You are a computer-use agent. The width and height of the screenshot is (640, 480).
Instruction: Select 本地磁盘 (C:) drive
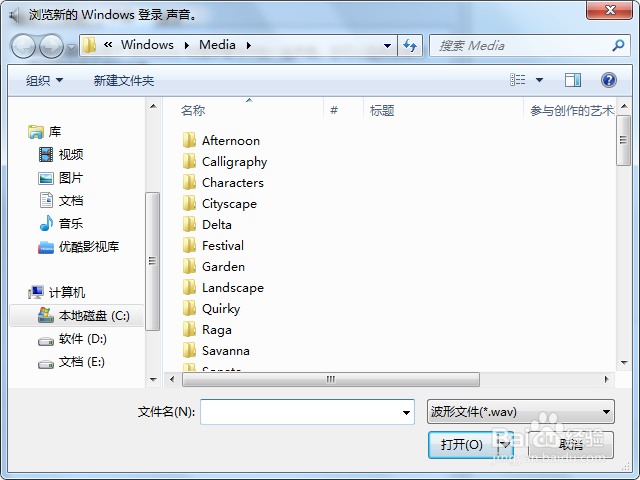click(x=77, y=316)
